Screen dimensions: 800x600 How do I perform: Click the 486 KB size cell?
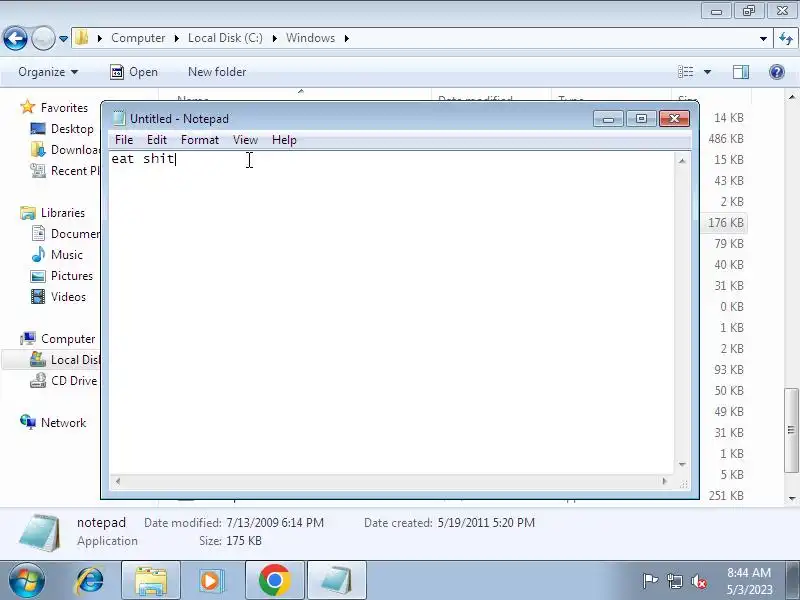pyautogui.click(x=726, y=139)
